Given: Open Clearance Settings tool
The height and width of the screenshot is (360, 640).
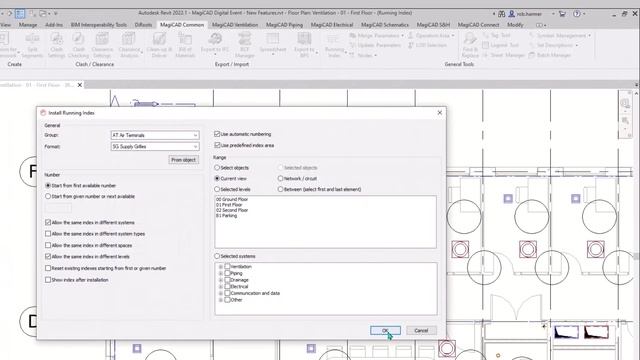Looking at the screenshot, I should (102, 45).
